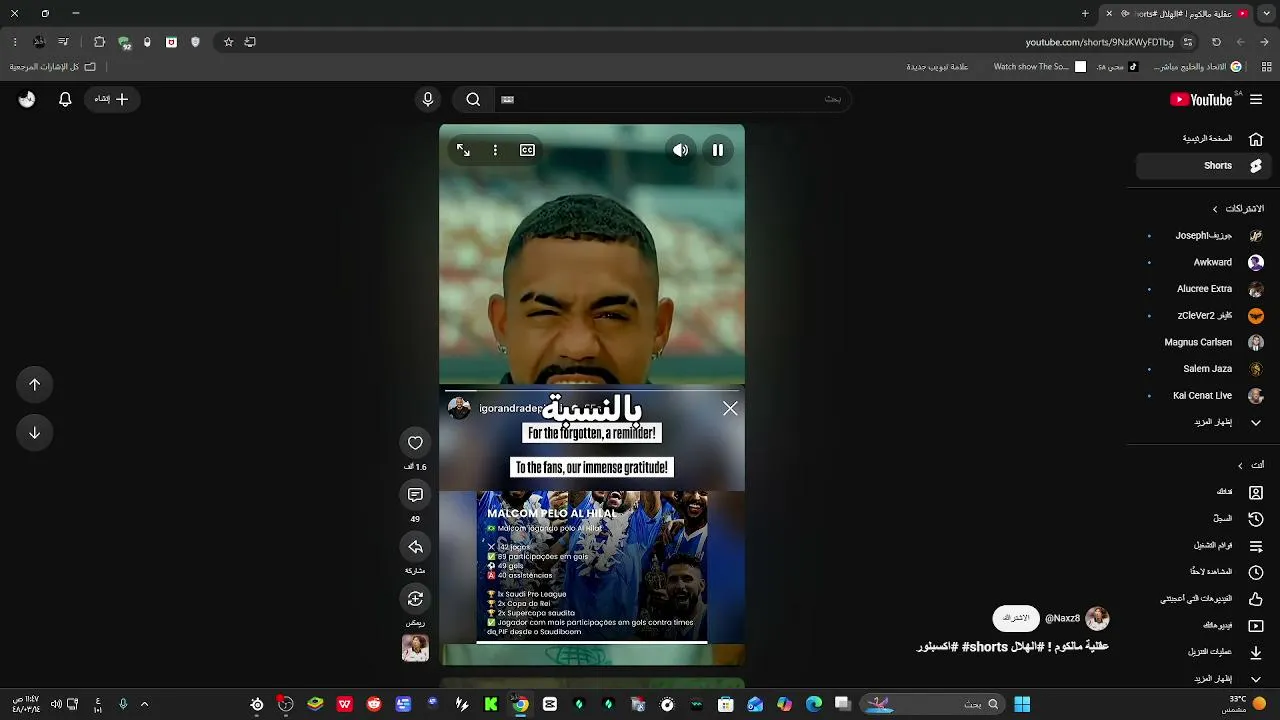Screen dimensions: 1280x720
Task: Open your channel page in sidebar
Action: coord(1202,492)
